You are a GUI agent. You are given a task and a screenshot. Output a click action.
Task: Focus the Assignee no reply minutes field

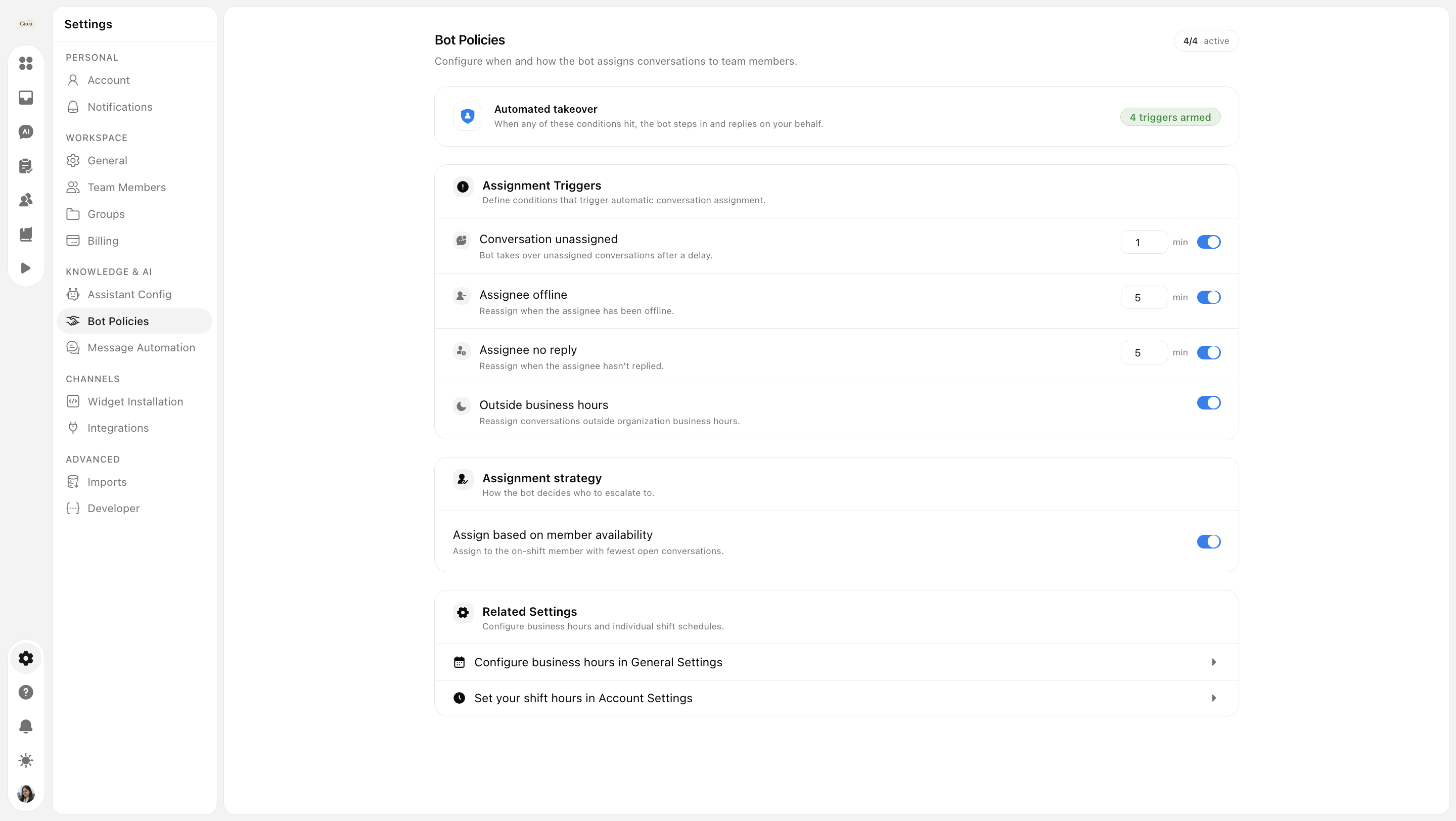click(x=1144, y=352)
